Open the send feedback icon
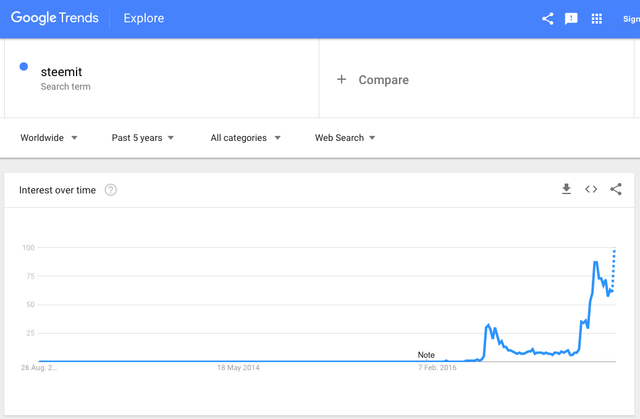The height and width of the screenshot is (419, 640). click(x=572, y=18)
